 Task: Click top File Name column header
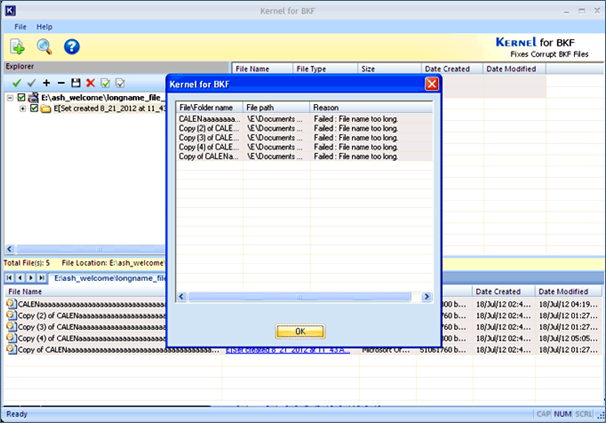262,69
